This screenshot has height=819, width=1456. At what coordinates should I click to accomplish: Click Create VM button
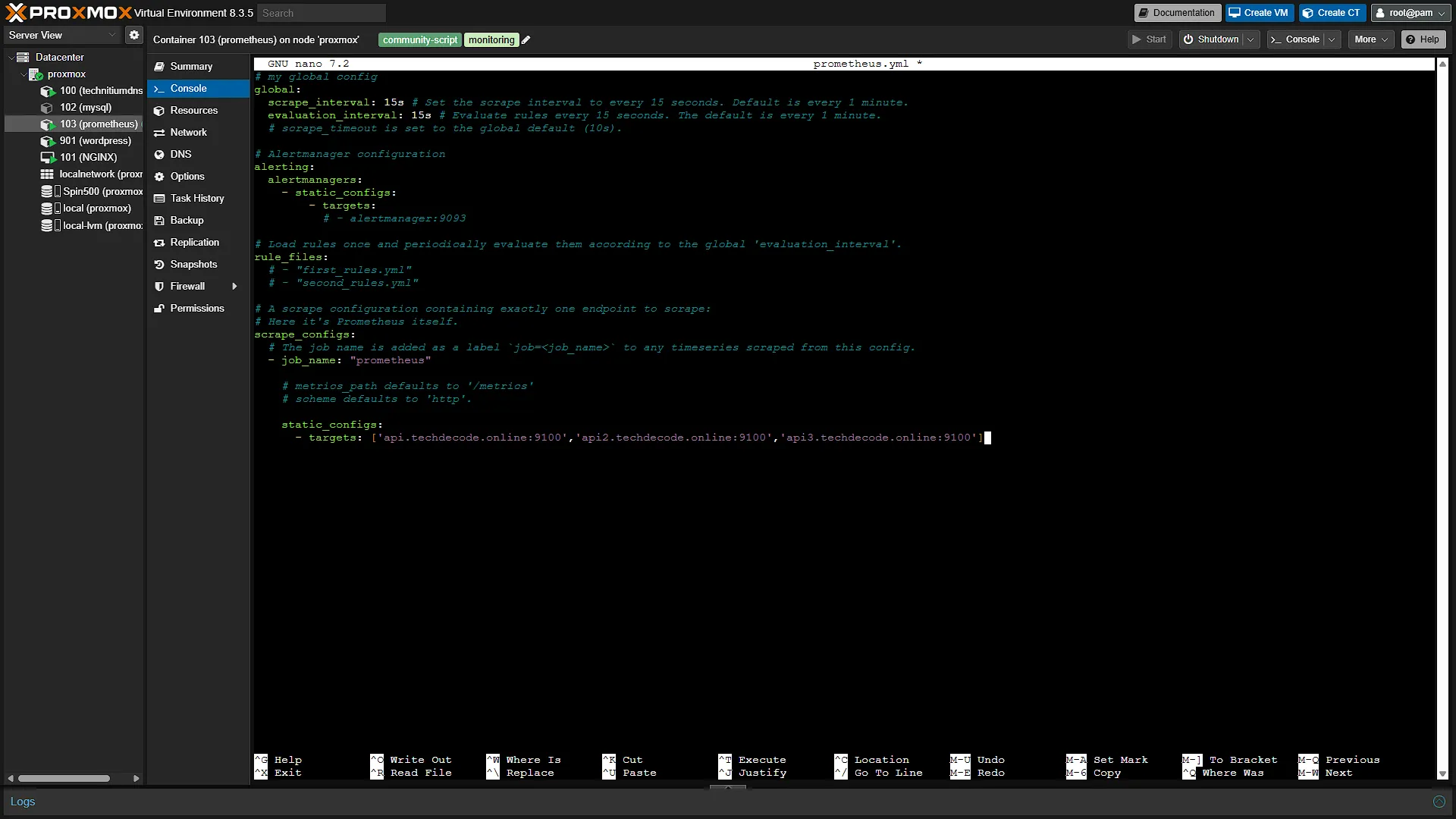1259,13
